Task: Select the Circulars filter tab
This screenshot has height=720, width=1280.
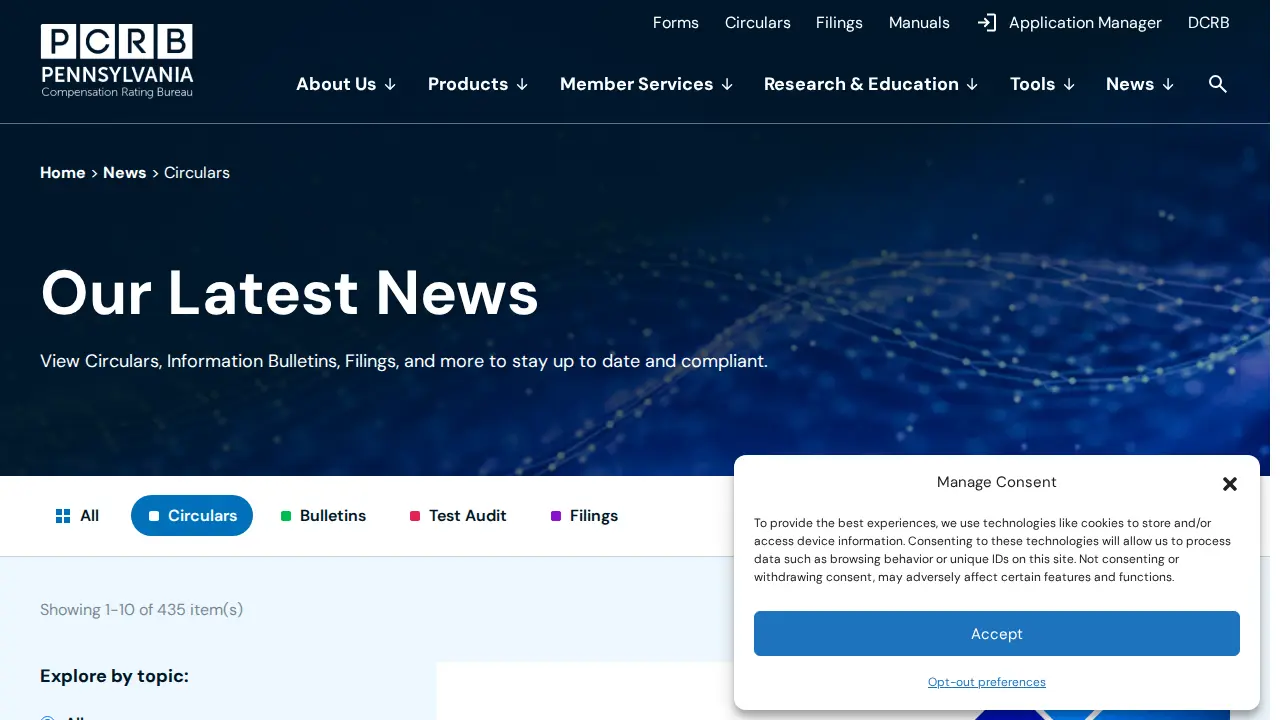Action: pyautogui.click(x=192, y=516)
